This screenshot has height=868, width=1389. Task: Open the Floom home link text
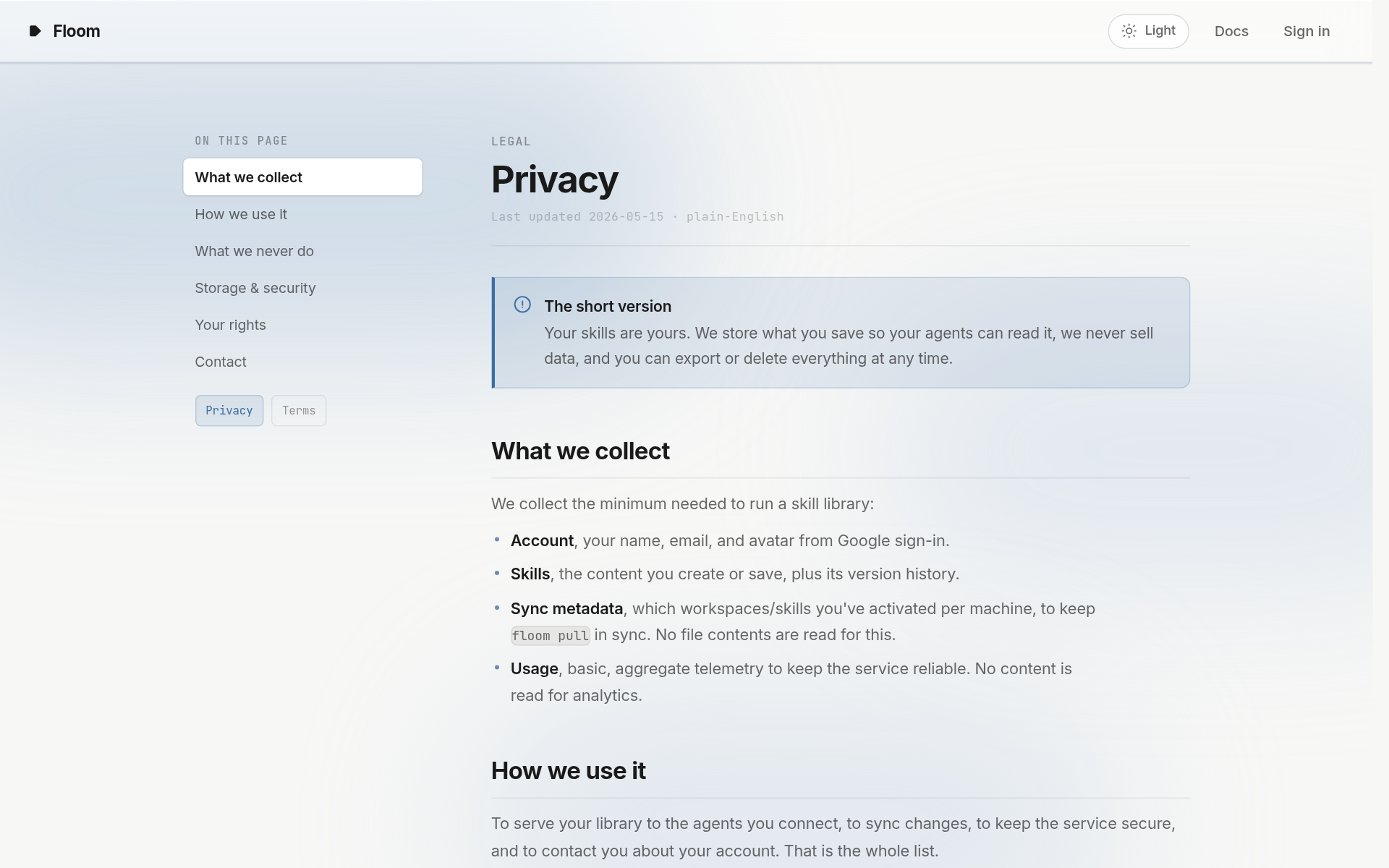(x=77, y=31)
